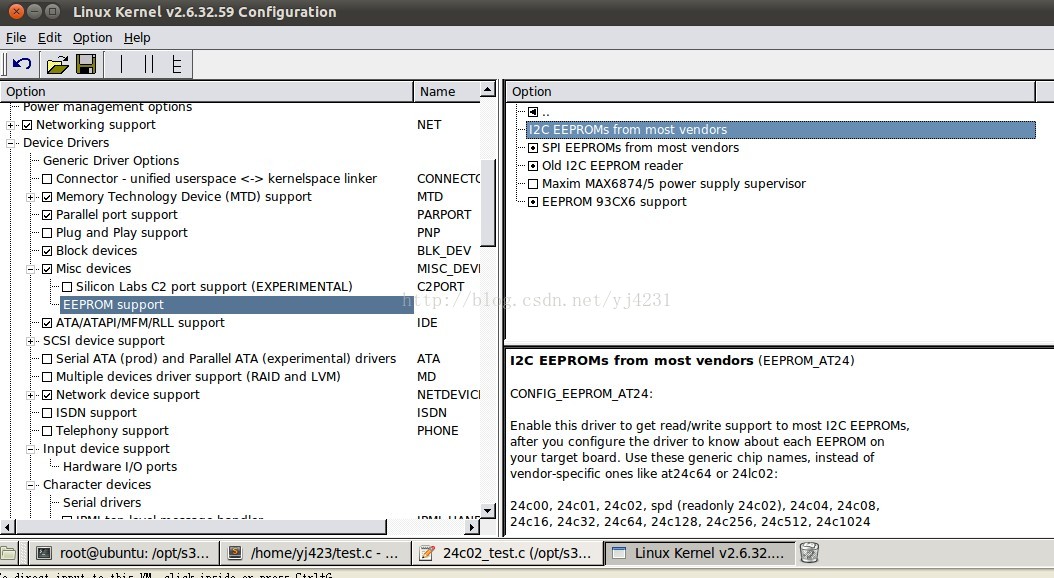Click scroll up arrow of left pane

(x=489, y=89)
